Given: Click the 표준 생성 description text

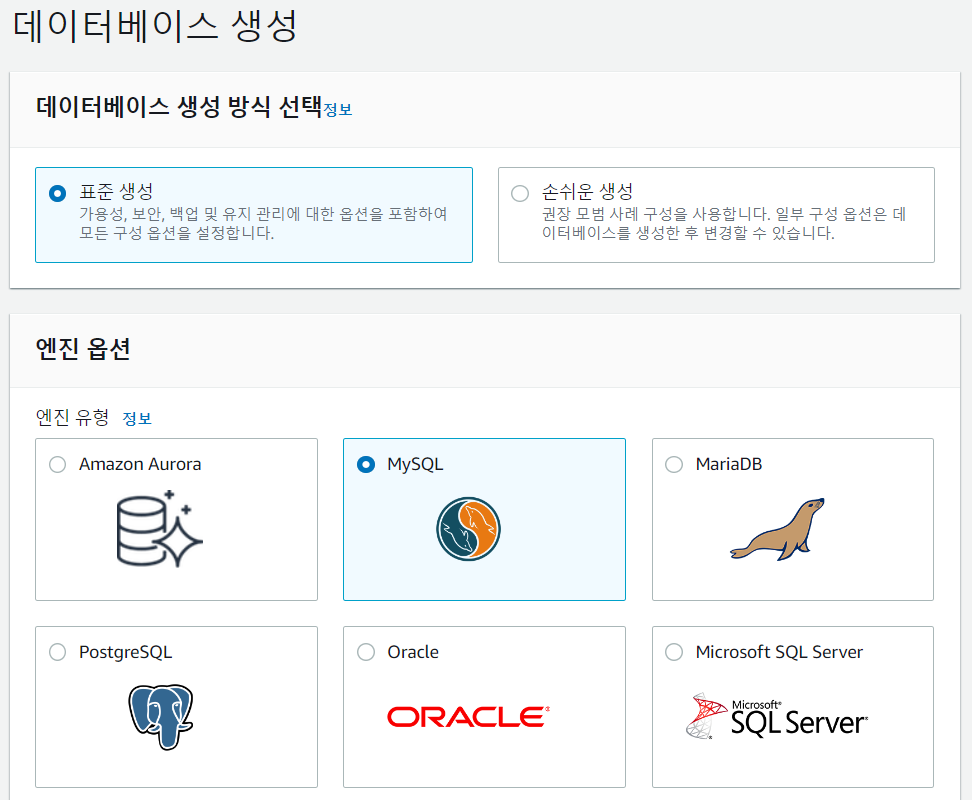Looking at the screenshot, I should coord(263,223).
